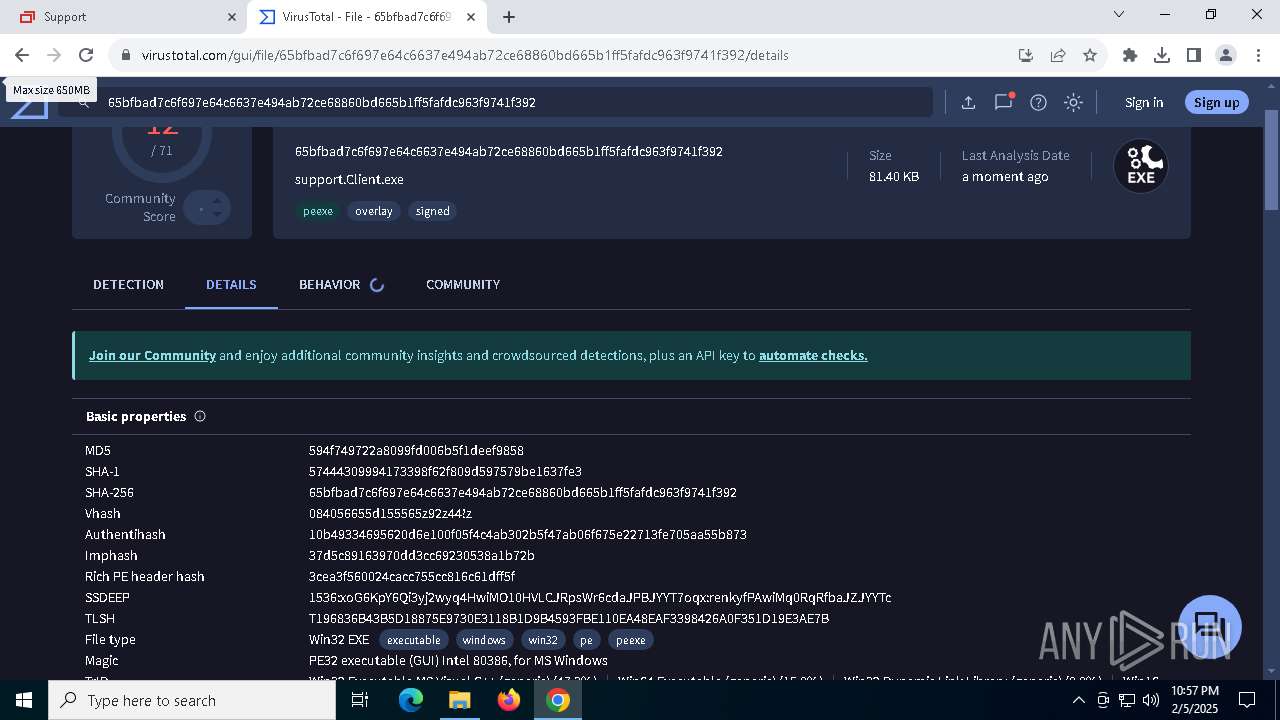Click the Vhash value
This screenshot has width=1280, height=720.
pos(390,514)
